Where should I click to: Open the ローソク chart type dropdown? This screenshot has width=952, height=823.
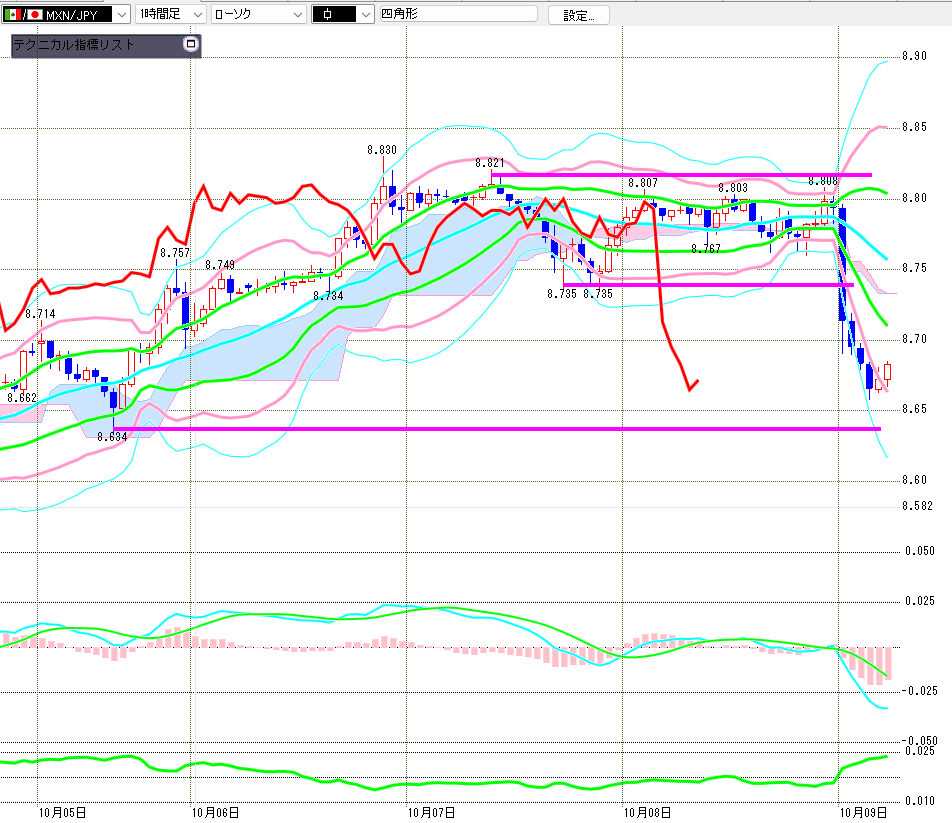[x=259, y=14]
